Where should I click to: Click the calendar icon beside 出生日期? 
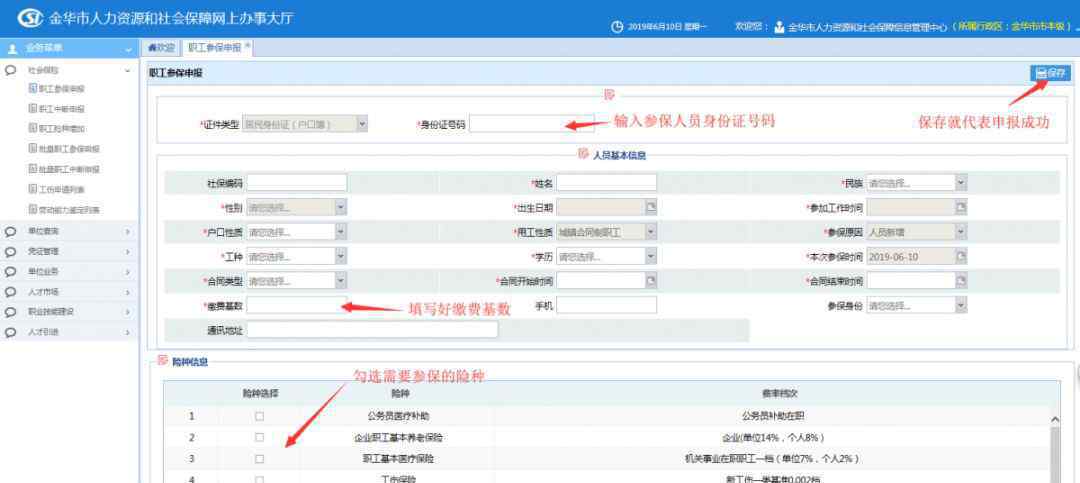point(650,207)
